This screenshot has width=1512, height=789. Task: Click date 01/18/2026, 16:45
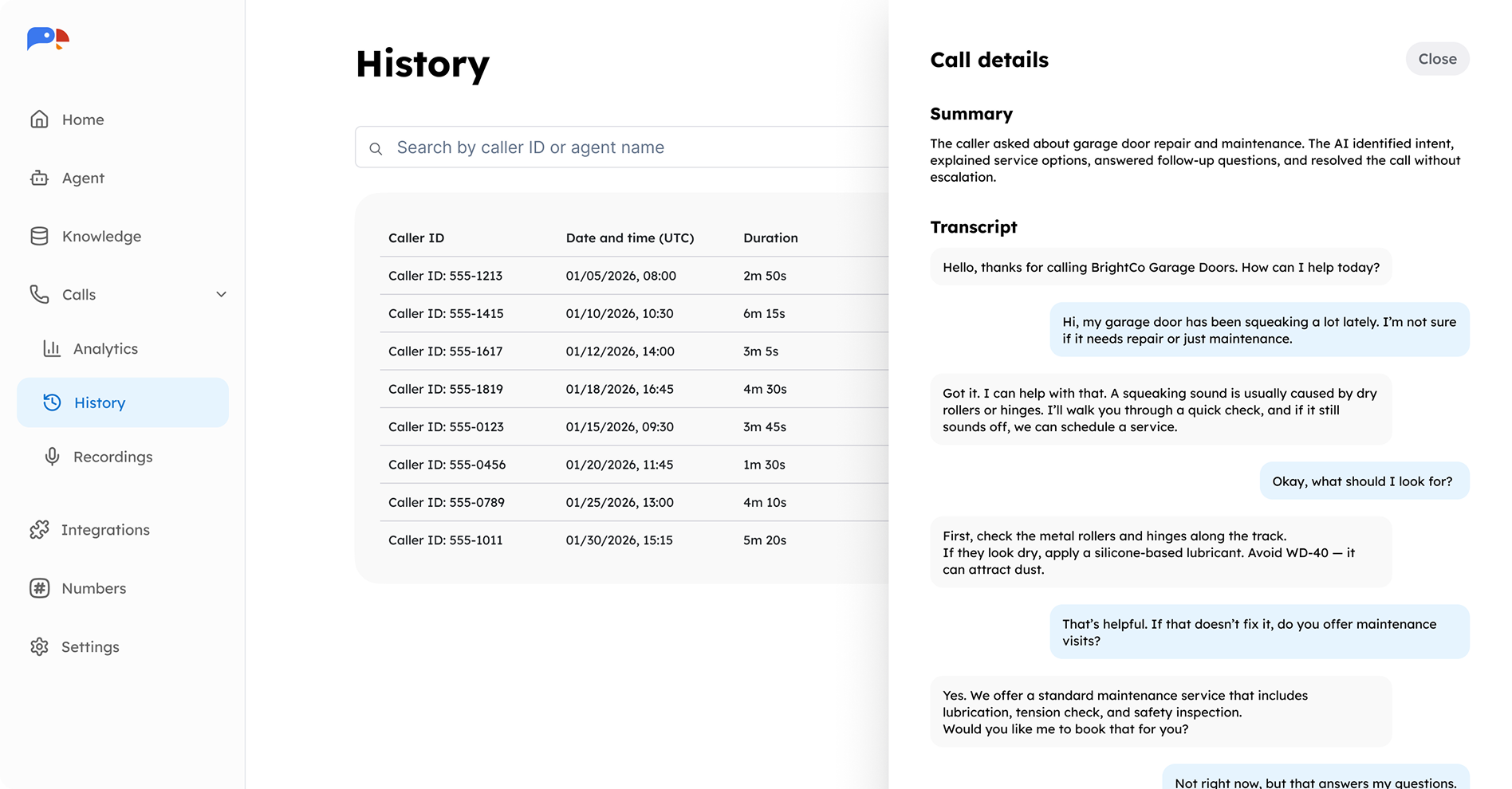click(620, 389)
